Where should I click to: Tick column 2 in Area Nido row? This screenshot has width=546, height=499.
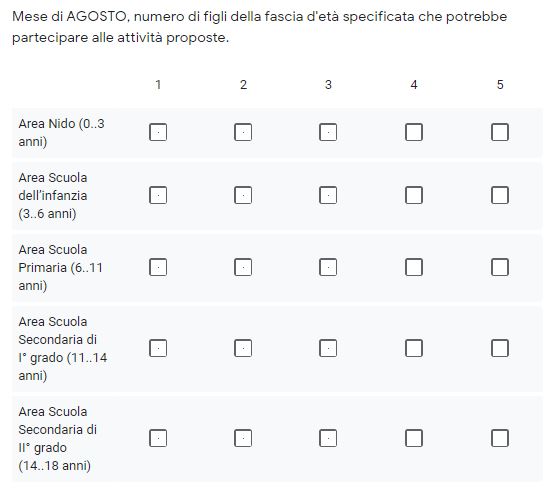click(x=243, y=132)
